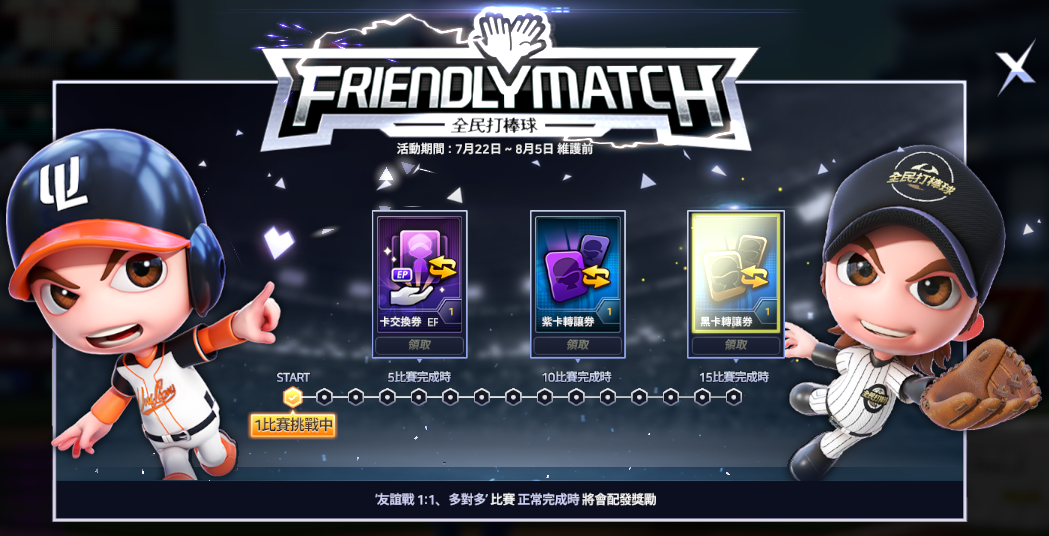Screen dimensions: 1049x536
Task: Close the Friendly Match event popup
Action: click(1016, 70)
